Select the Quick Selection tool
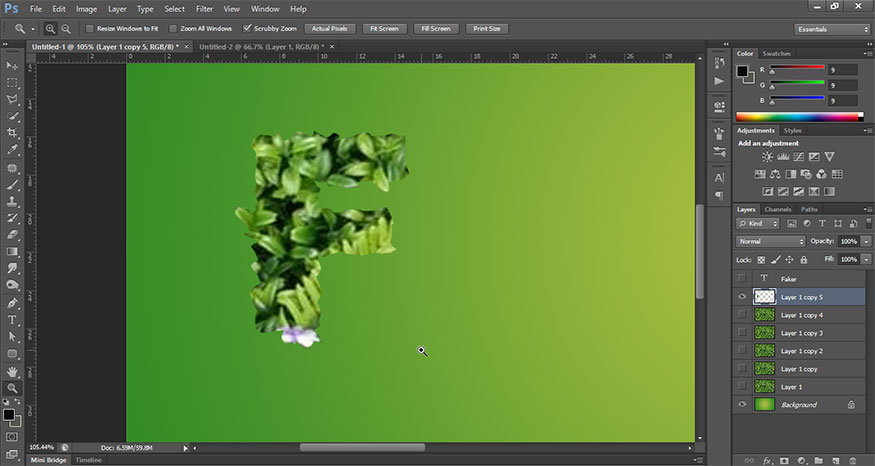Viewport: 875px width, 466px height. 12,116
